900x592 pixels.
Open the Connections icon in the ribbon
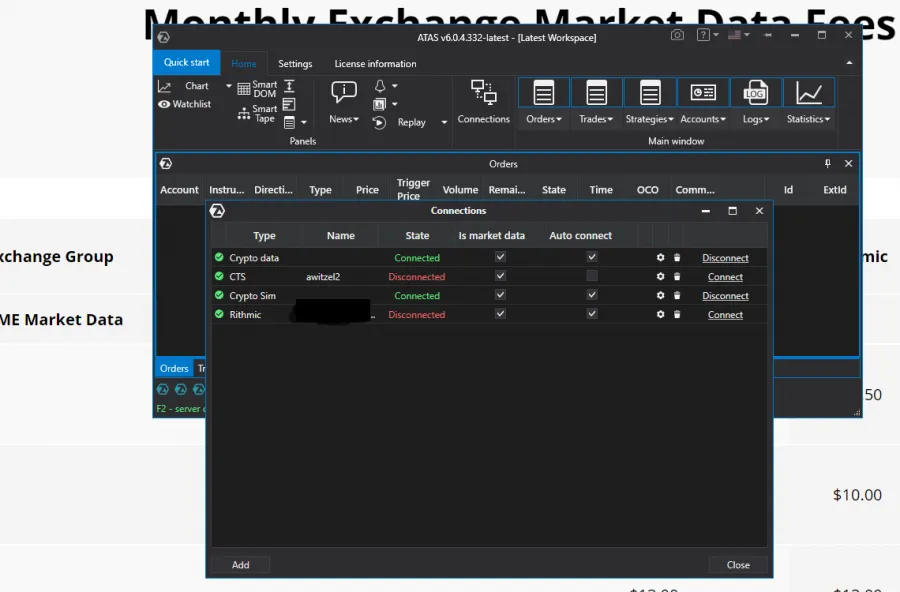point(484,94)
